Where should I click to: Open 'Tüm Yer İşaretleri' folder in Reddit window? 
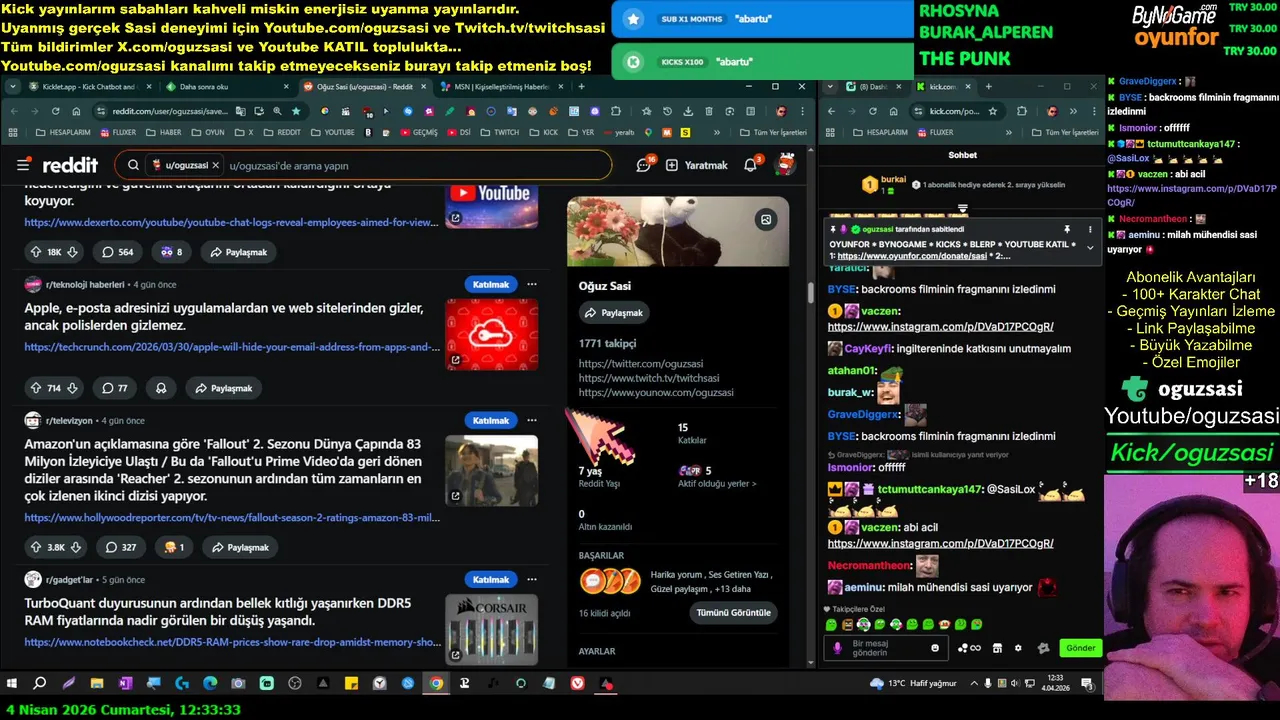click(772, 132)
